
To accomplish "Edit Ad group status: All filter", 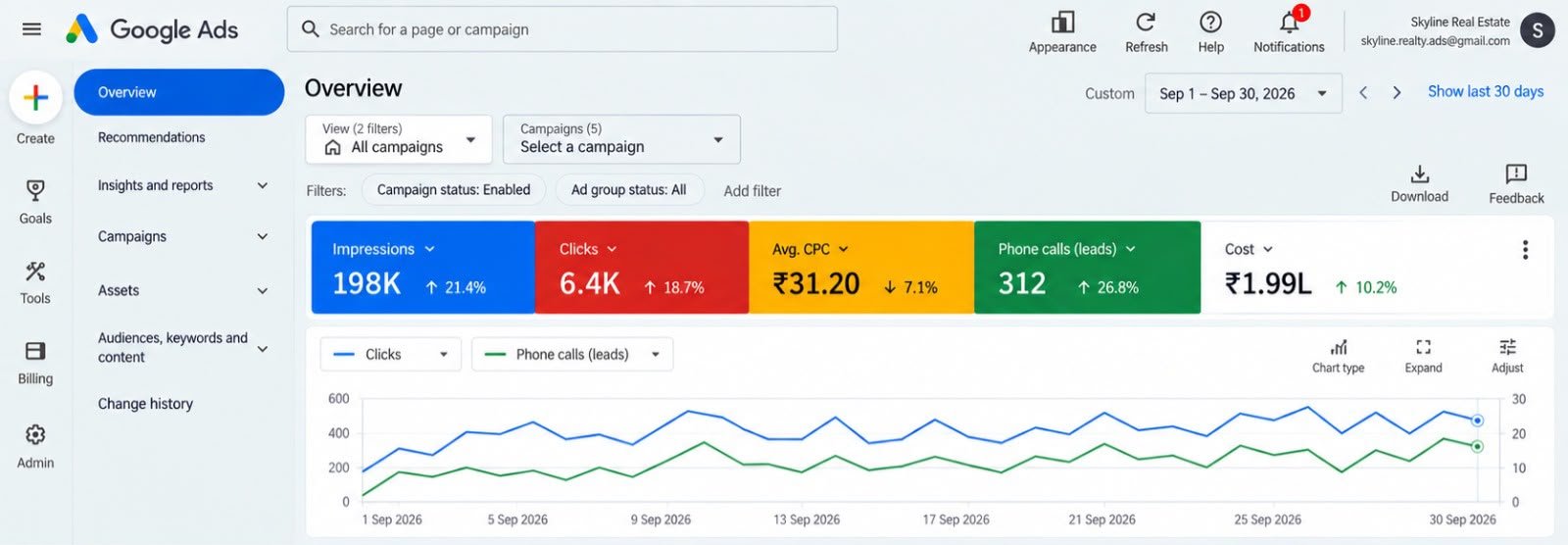I will [629, 189].
